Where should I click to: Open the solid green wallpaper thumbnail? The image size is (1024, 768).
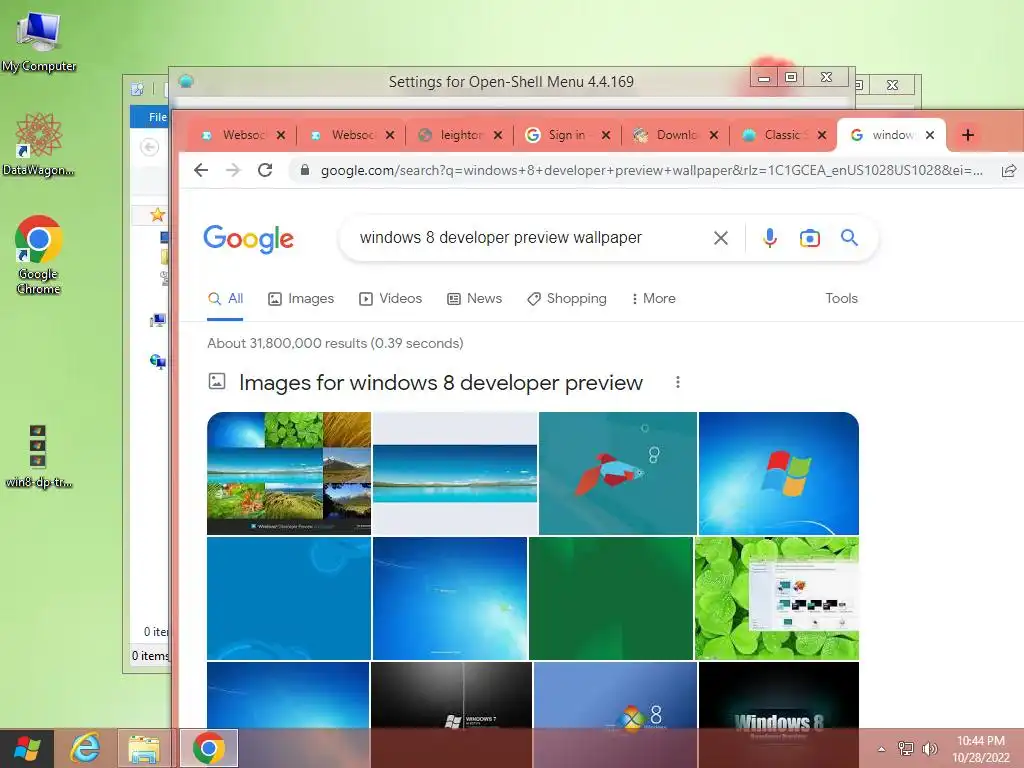click(x=611, y=598)
